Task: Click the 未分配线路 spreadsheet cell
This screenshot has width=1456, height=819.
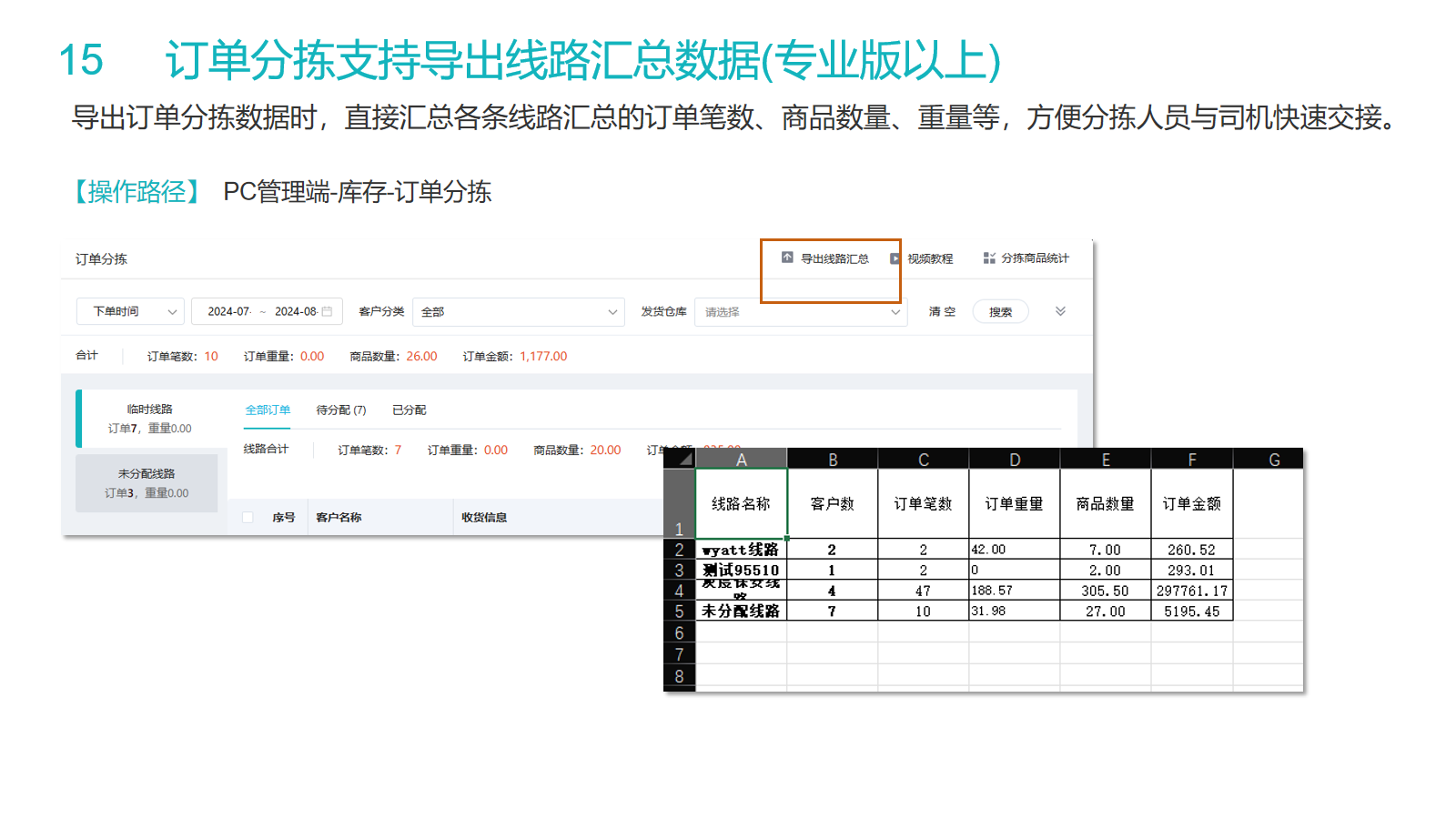Action: (742, 612)
